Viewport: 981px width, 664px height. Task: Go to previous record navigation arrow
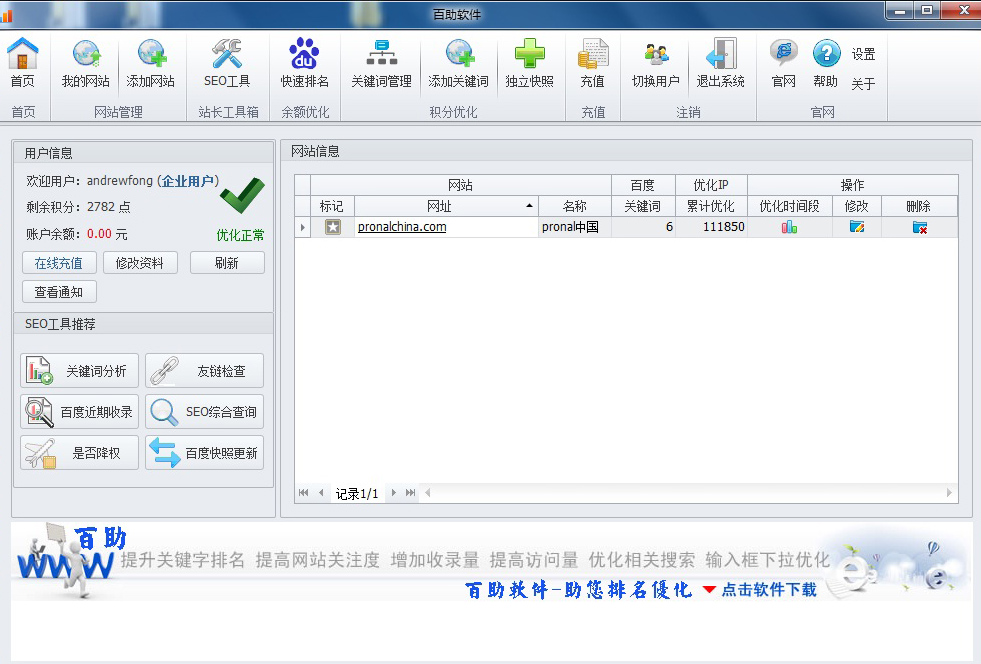click(x=321, y=493)
